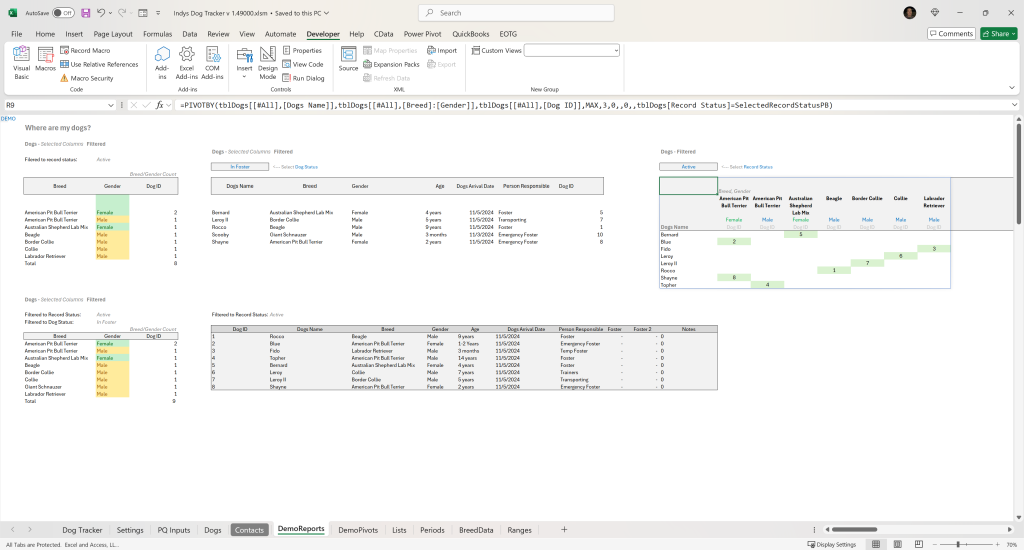Click the zoom slider
Screen dimensions: 1024x550
coord(958,544)
